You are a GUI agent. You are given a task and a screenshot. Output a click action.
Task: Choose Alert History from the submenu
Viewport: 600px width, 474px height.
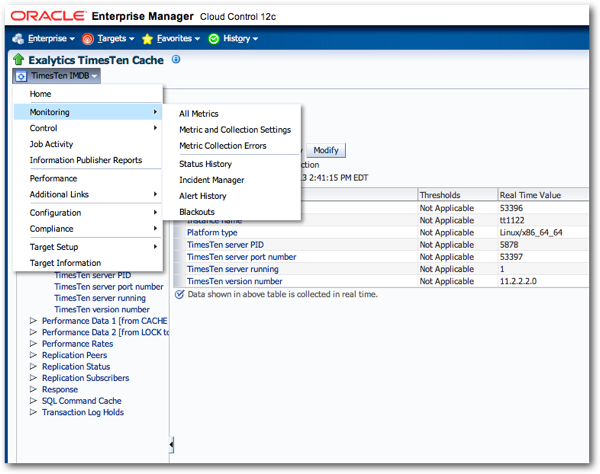(232, 196)
